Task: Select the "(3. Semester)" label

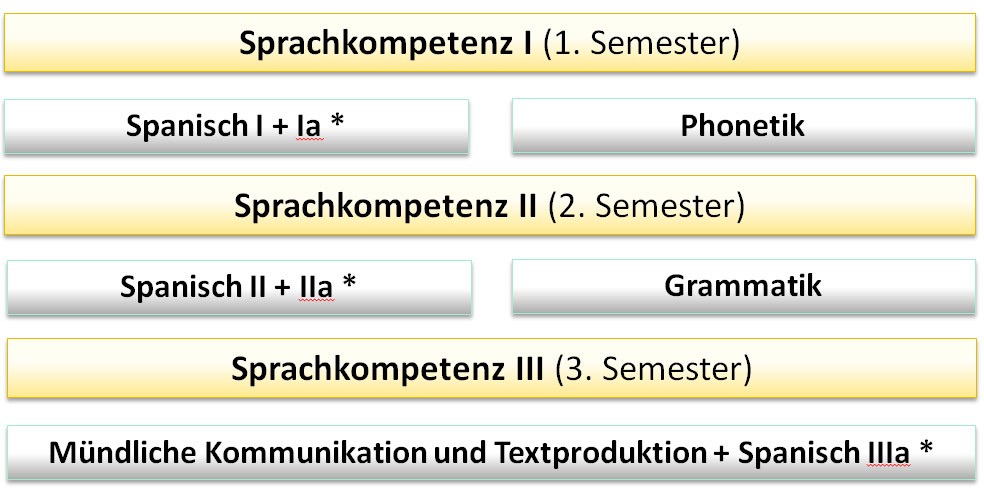Action: click(x=653, y=370)
